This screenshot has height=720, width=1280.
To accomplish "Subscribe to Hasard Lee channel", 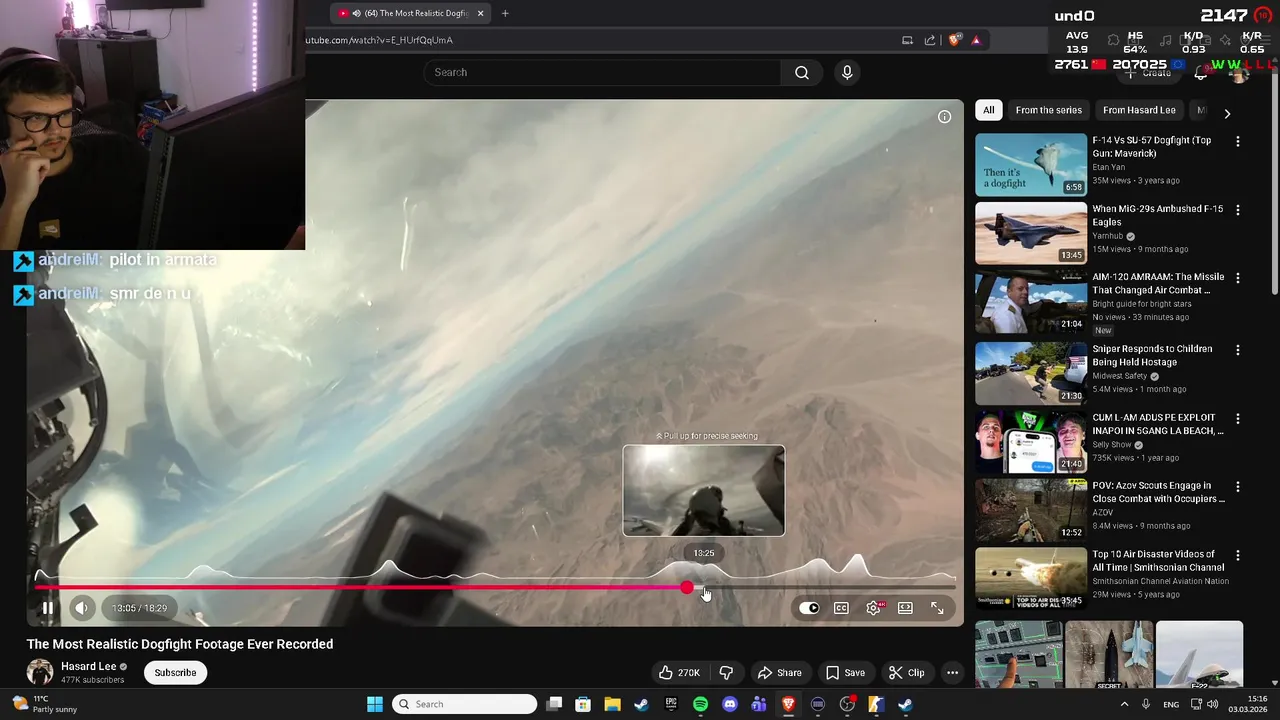I will point(175,673).
